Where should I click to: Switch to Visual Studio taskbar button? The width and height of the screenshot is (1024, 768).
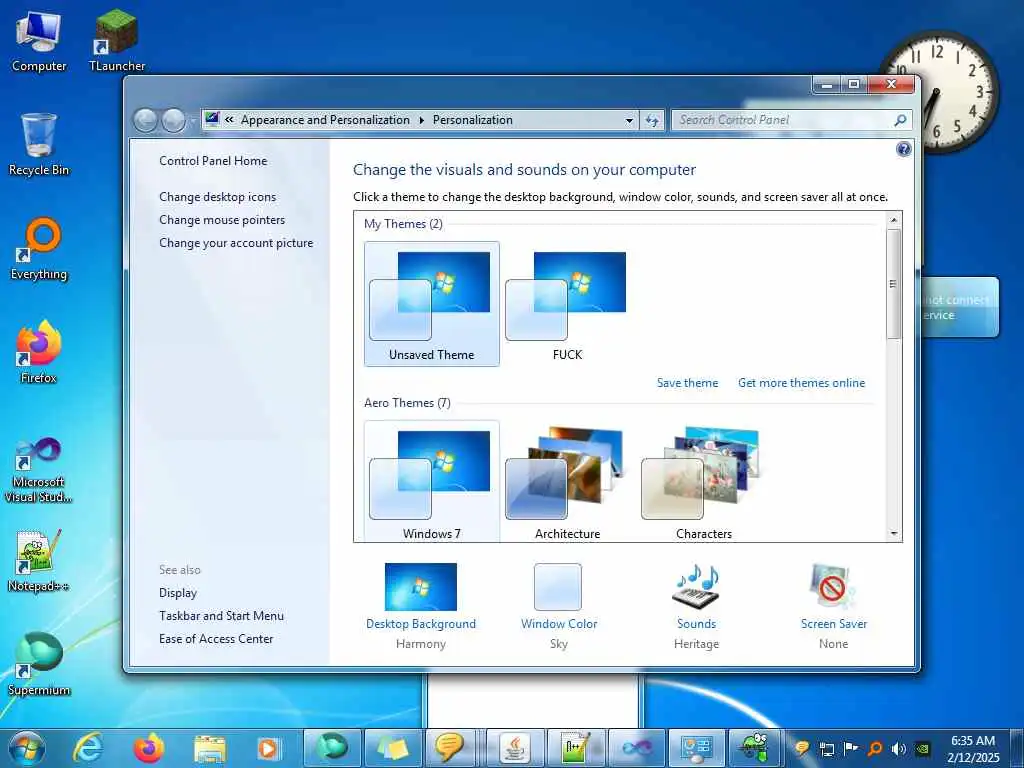[x=636, y=748]
